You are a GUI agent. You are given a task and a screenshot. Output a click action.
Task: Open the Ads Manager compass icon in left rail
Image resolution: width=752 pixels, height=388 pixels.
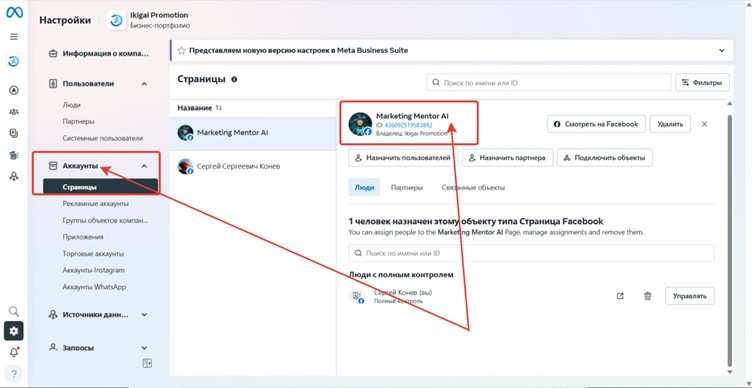[x=14, y=90]
